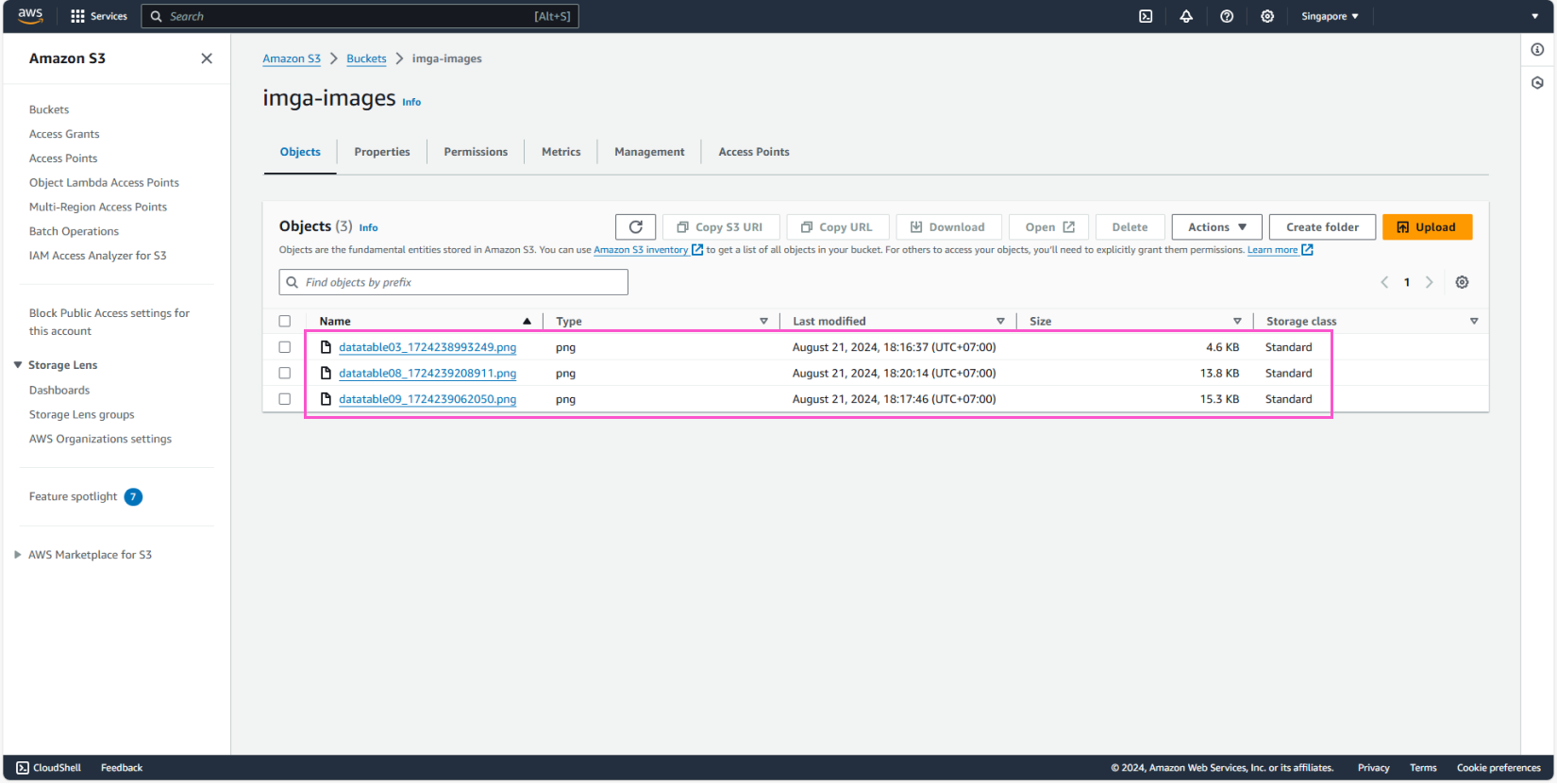Screen dimensions: 1557x784
Task: Open IAM Access Analyzer for S3
Action: tap(97, 256)
